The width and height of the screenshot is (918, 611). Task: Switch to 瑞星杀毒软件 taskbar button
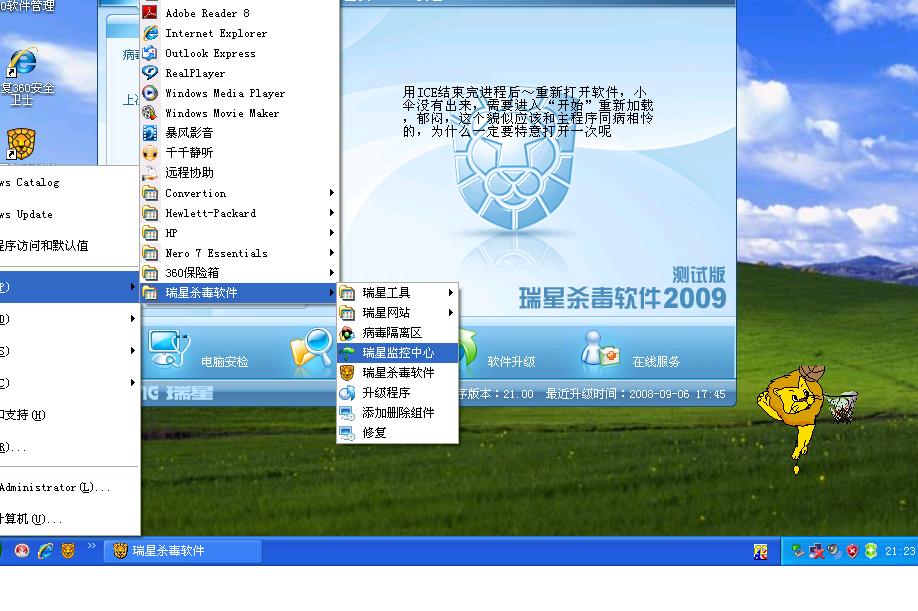click(183, 551)
